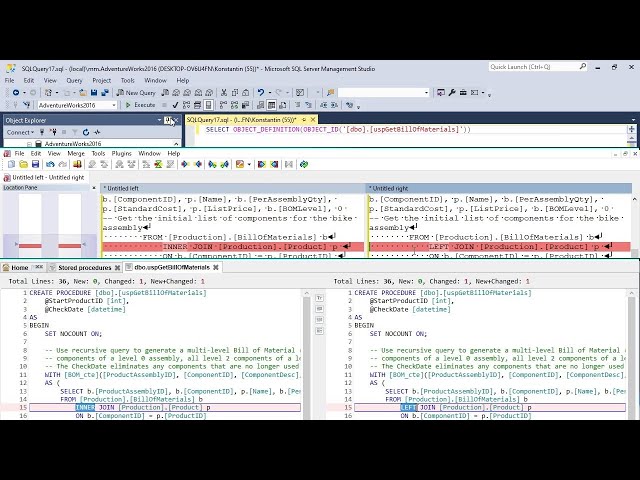Open SSMS Project menu
The height and width of the screenshot is (480, 640).
click(102, 80)
